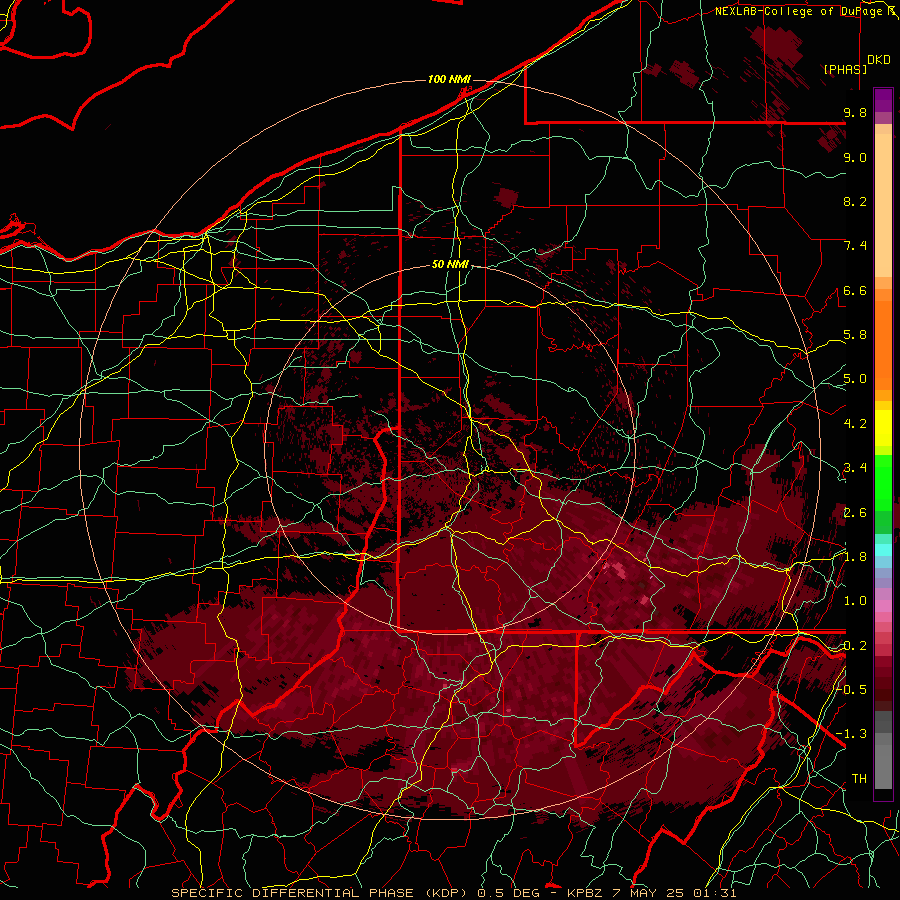900x900 pixels.
Task: Pick the purple top color bar segment
Action: pyautogui.click(x=883, y=100)
